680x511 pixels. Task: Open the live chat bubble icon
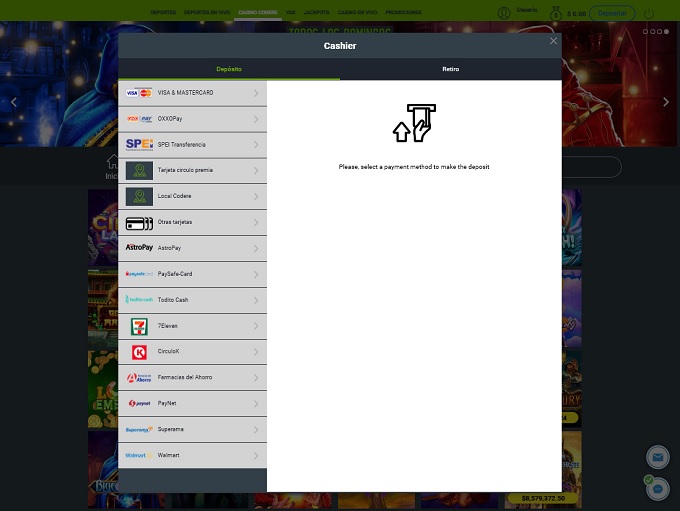(657, 489)
